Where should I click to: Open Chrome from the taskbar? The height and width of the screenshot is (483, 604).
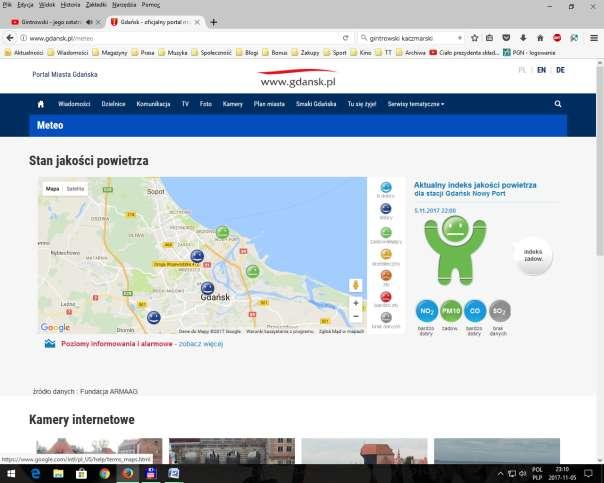(104, 474)
